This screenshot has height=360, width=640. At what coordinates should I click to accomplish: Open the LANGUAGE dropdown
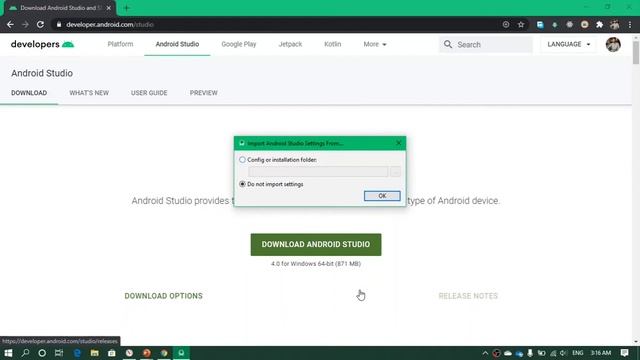coord(569,44)
